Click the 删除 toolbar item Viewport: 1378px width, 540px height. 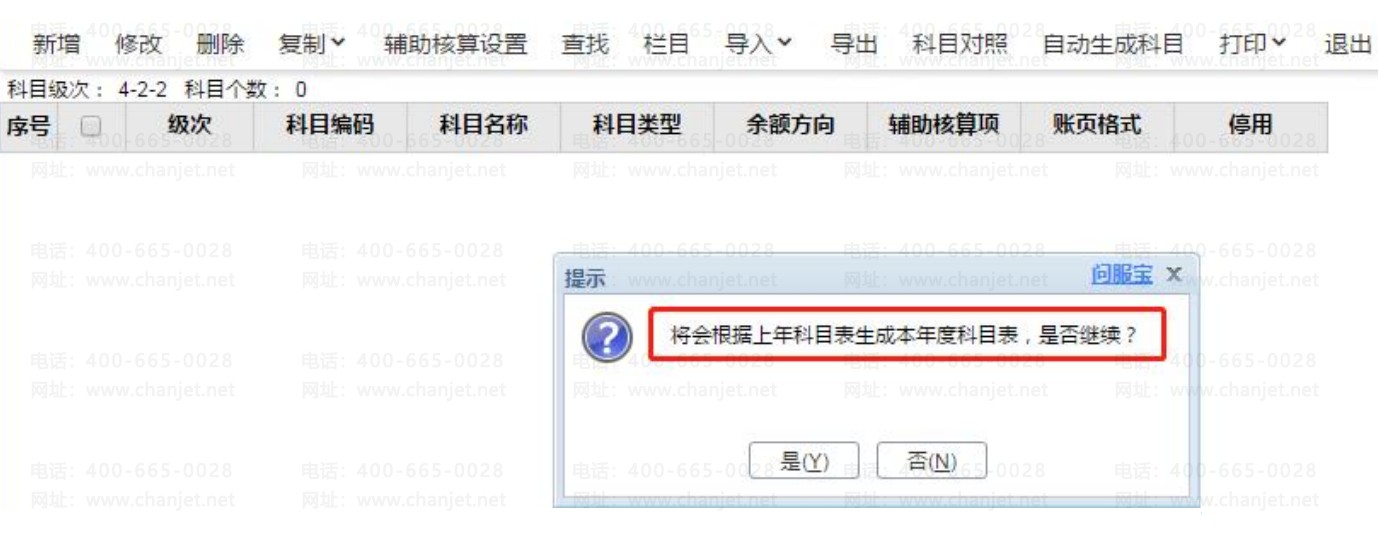pyautogui.click(x=220, y=44)
